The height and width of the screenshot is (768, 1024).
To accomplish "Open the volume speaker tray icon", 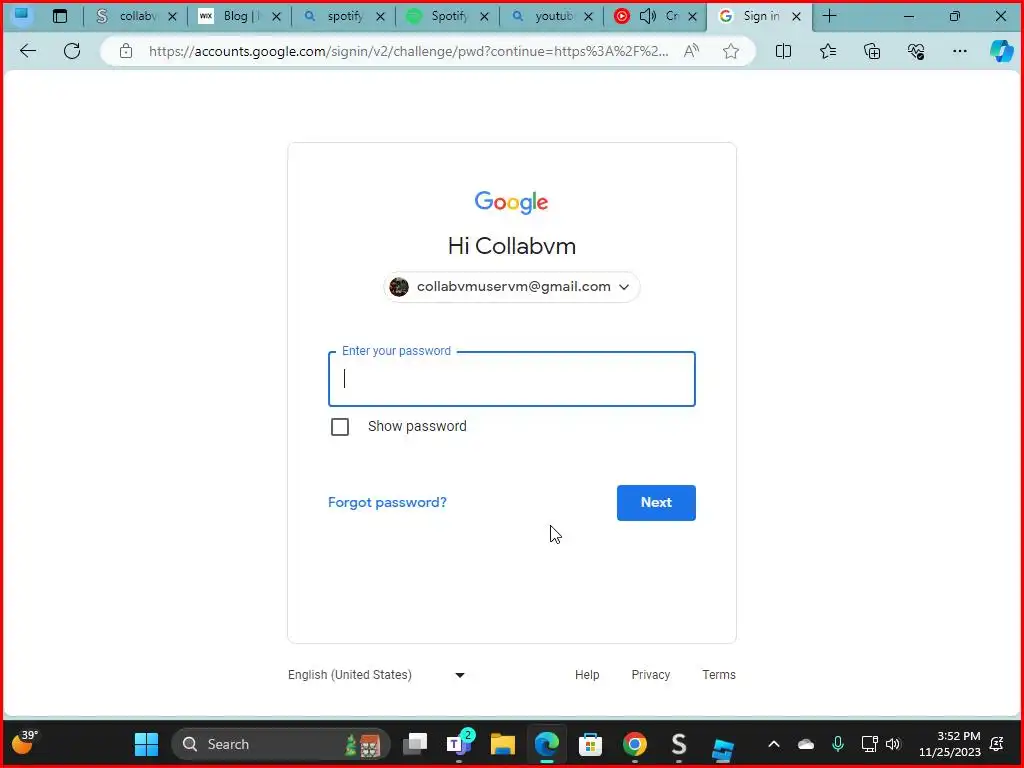I will point(893,744).
